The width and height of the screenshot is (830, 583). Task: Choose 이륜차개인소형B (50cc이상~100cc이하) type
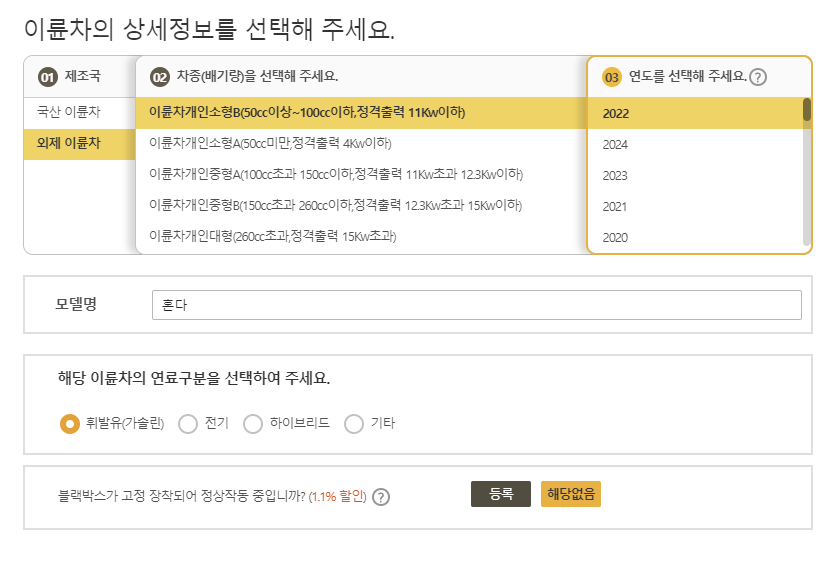click(361, 113)
